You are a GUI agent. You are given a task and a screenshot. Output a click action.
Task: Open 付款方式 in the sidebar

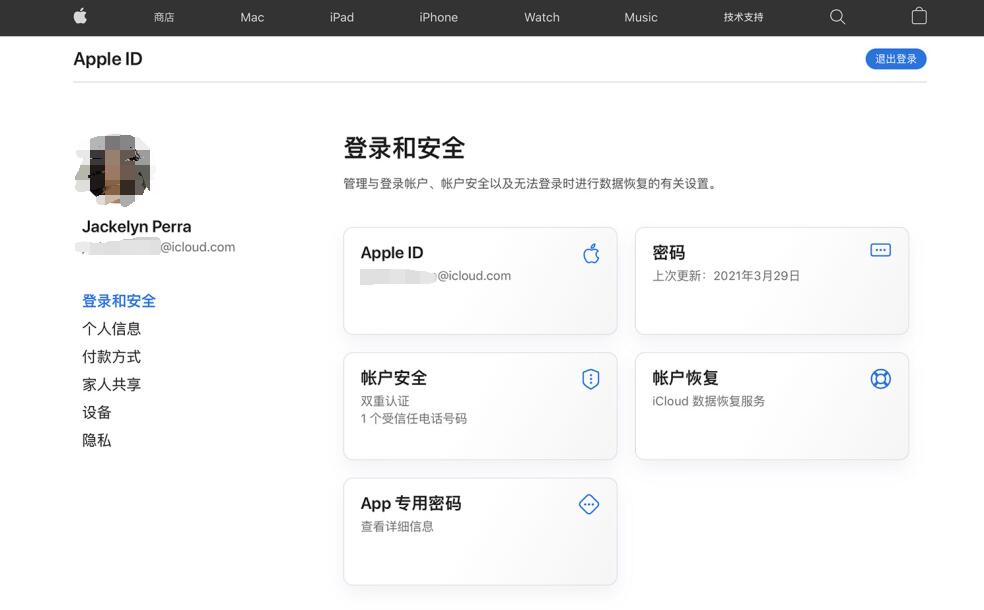point(111,357)
